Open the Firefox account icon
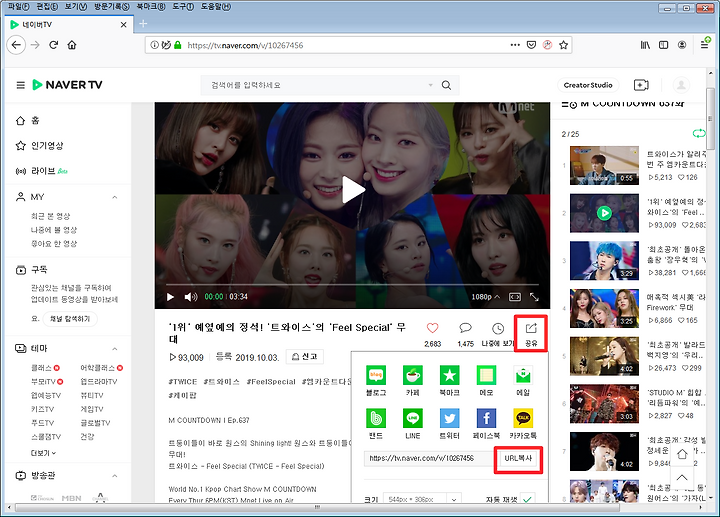 [682, 45]
